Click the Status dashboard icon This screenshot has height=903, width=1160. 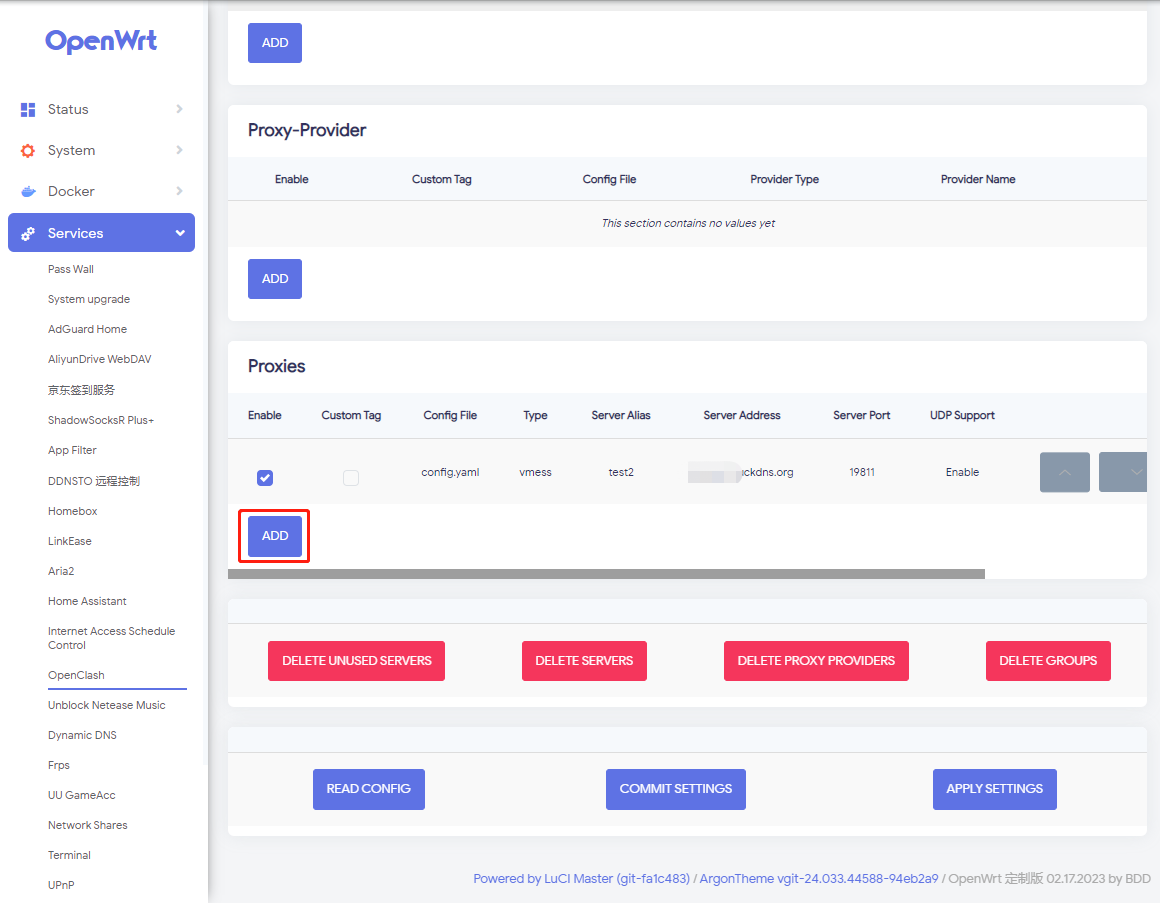point(28,109)
